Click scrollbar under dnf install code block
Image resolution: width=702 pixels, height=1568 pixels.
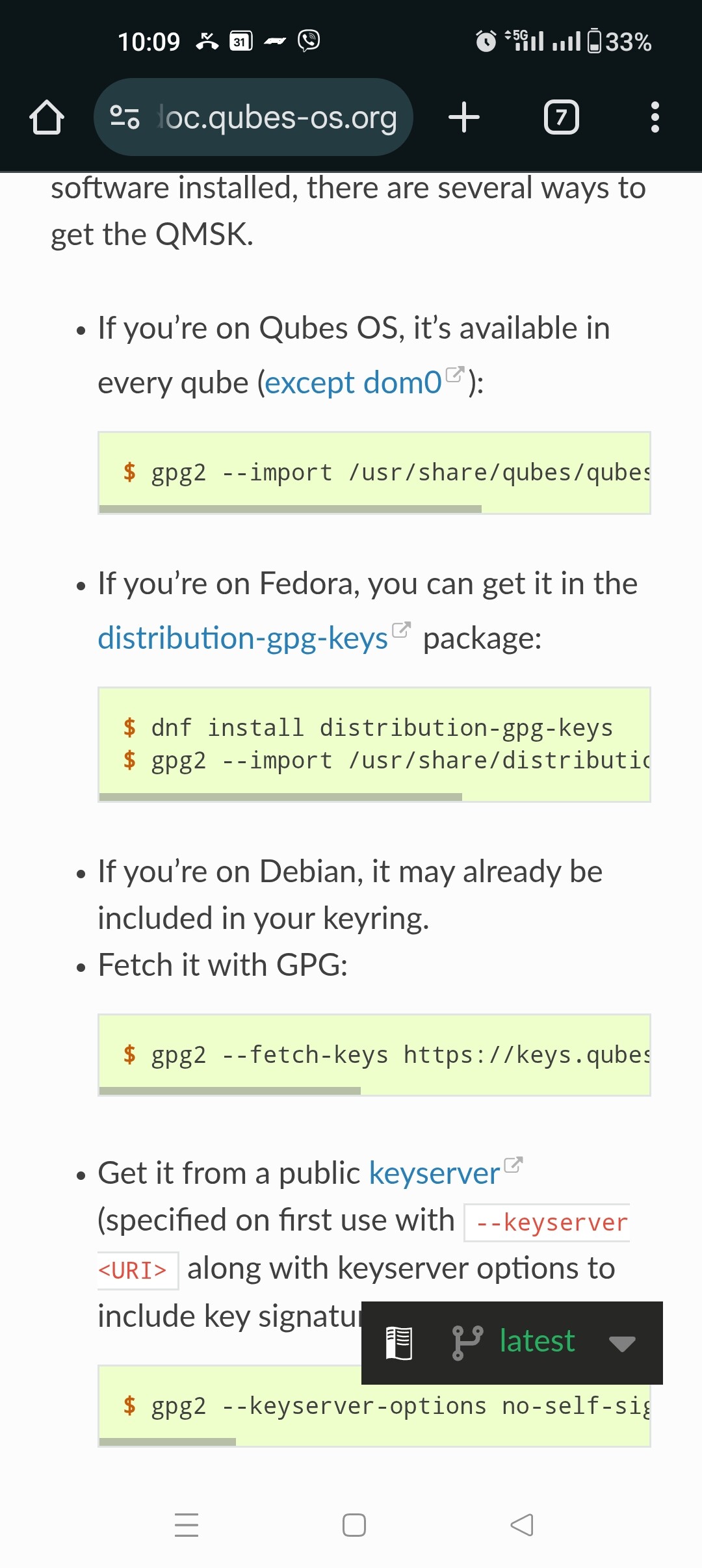pos(280,797)
